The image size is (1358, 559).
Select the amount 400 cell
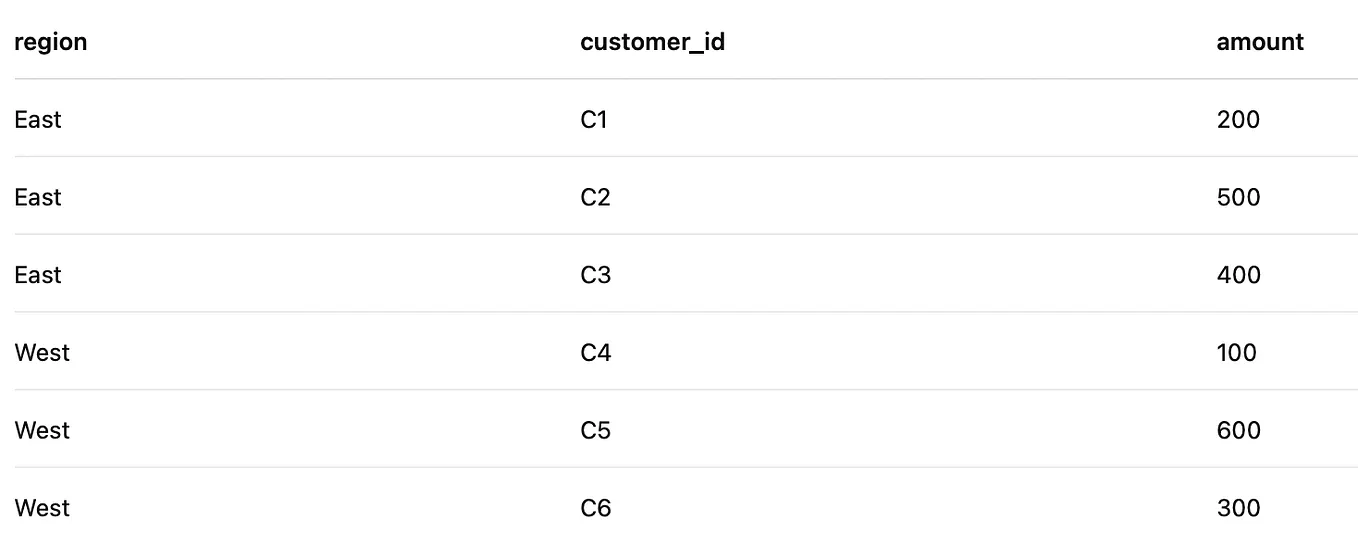(x=1239, y=275)
